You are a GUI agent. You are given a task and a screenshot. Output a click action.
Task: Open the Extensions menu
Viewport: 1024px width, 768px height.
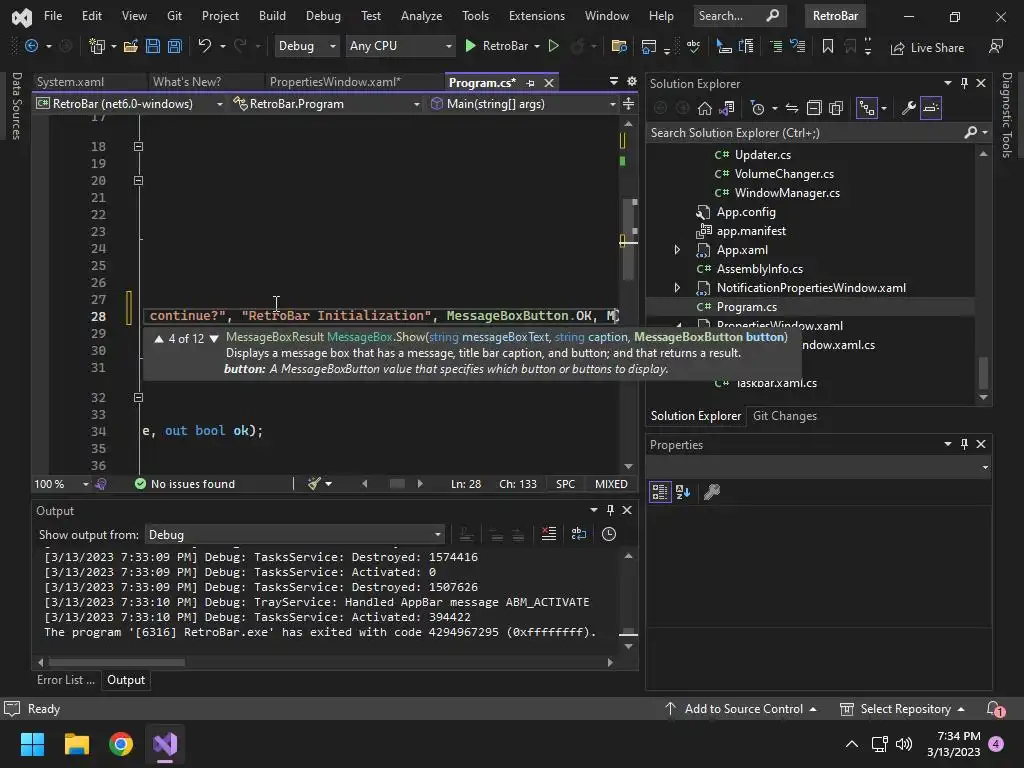pos(537,16)
